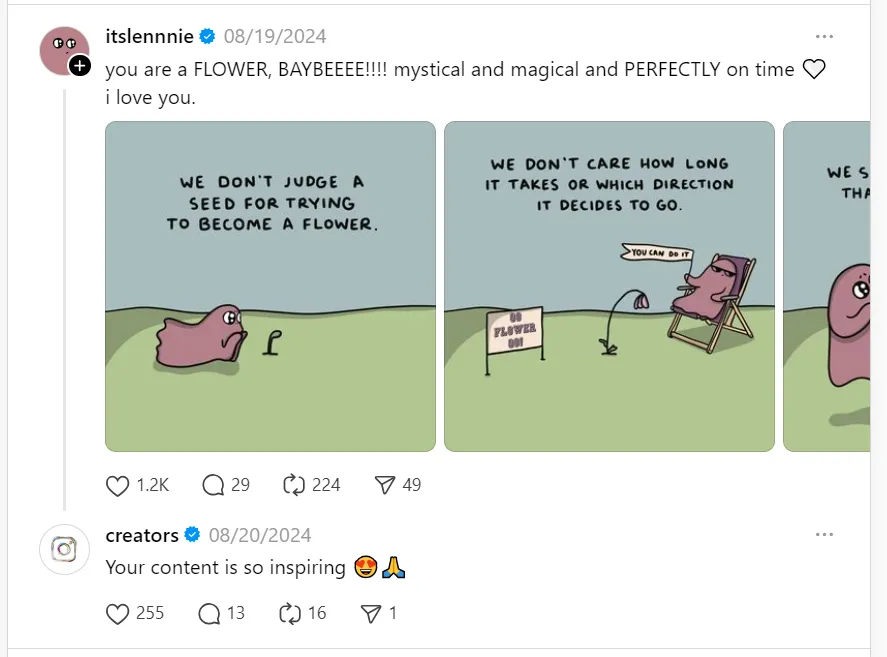Image resolution: width=887 pixels, height=657 pixels.
Task: Open options menu on itslennnie's post
Action: coord(825,35)
